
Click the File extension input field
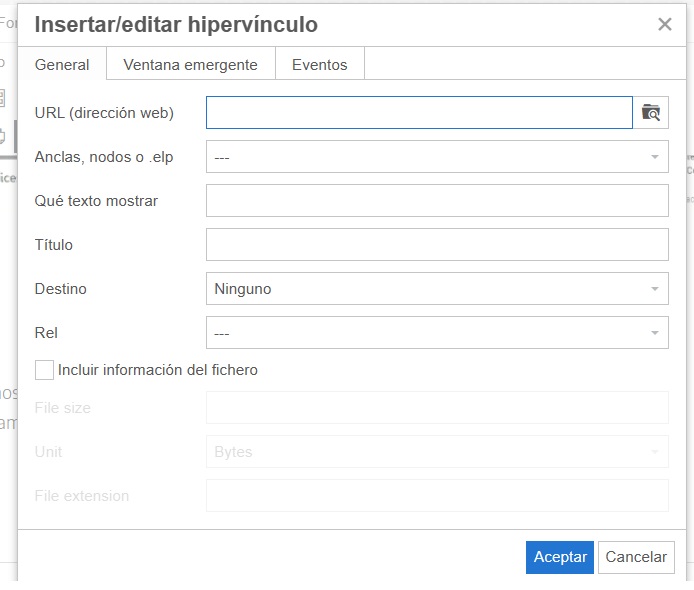coord(437,496)
